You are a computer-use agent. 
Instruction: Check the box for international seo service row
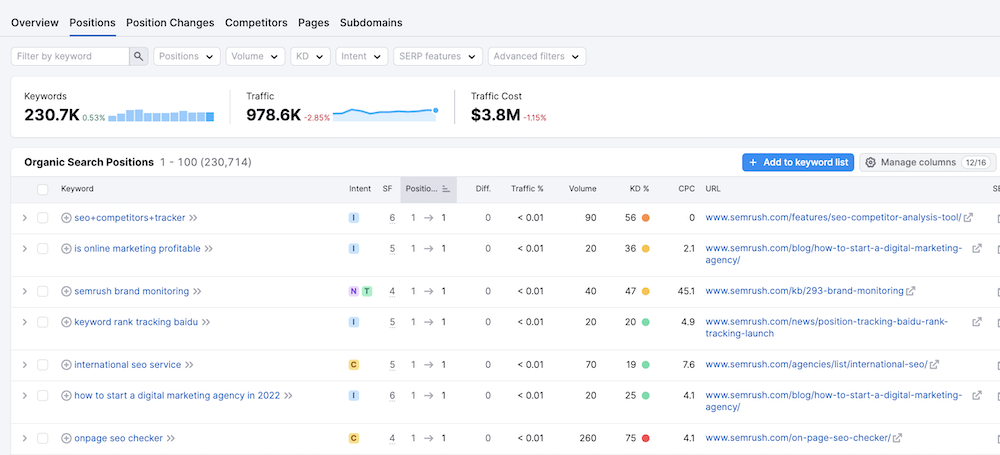(x=43, y=365)
